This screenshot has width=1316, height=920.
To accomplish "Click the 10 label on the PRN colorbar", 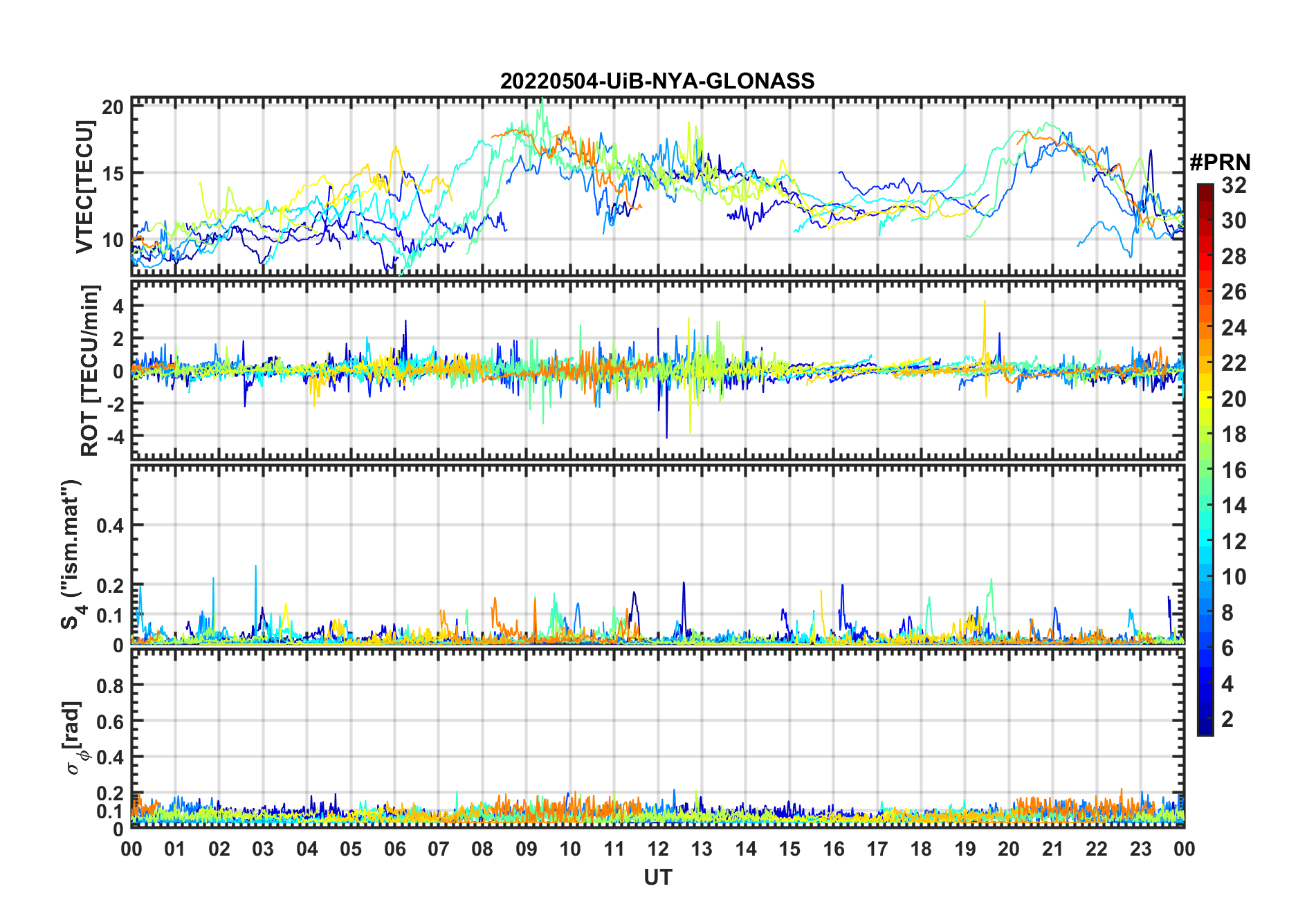I will (x=1234, y=577).
